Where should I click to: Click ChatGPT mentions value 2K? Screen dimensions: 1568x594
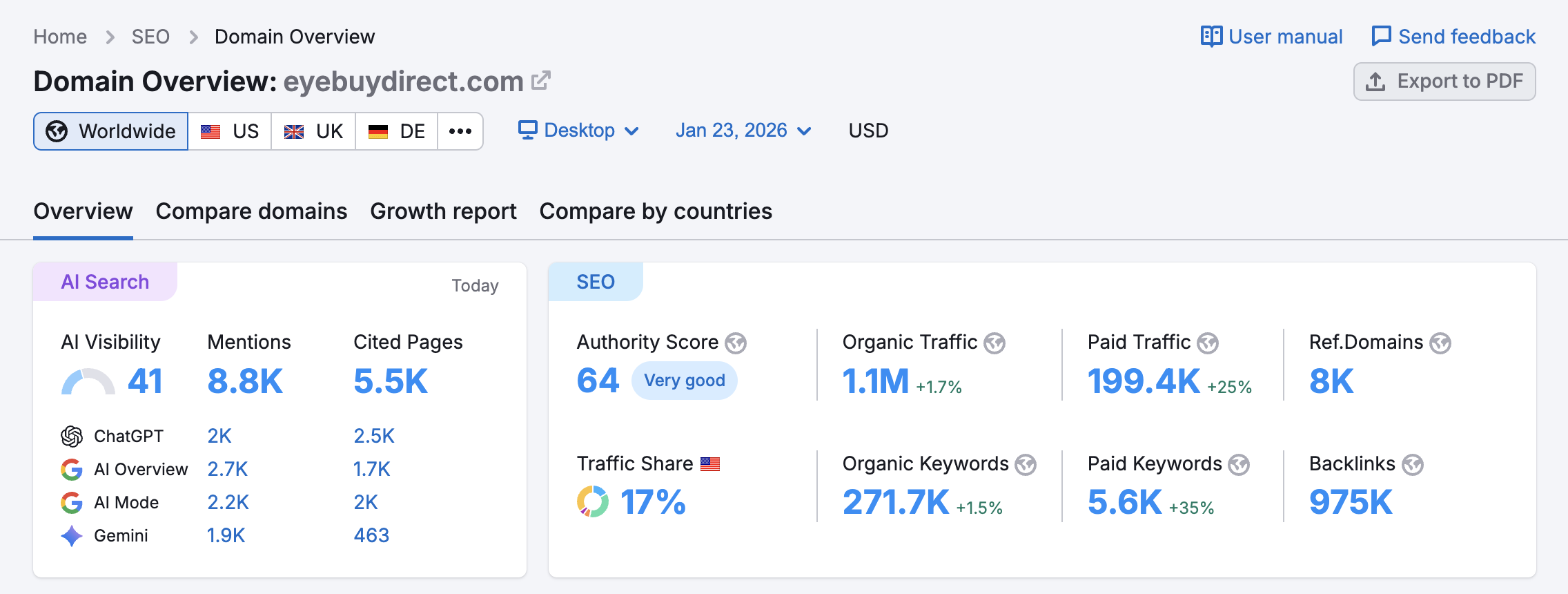click(x=219, y=436)
